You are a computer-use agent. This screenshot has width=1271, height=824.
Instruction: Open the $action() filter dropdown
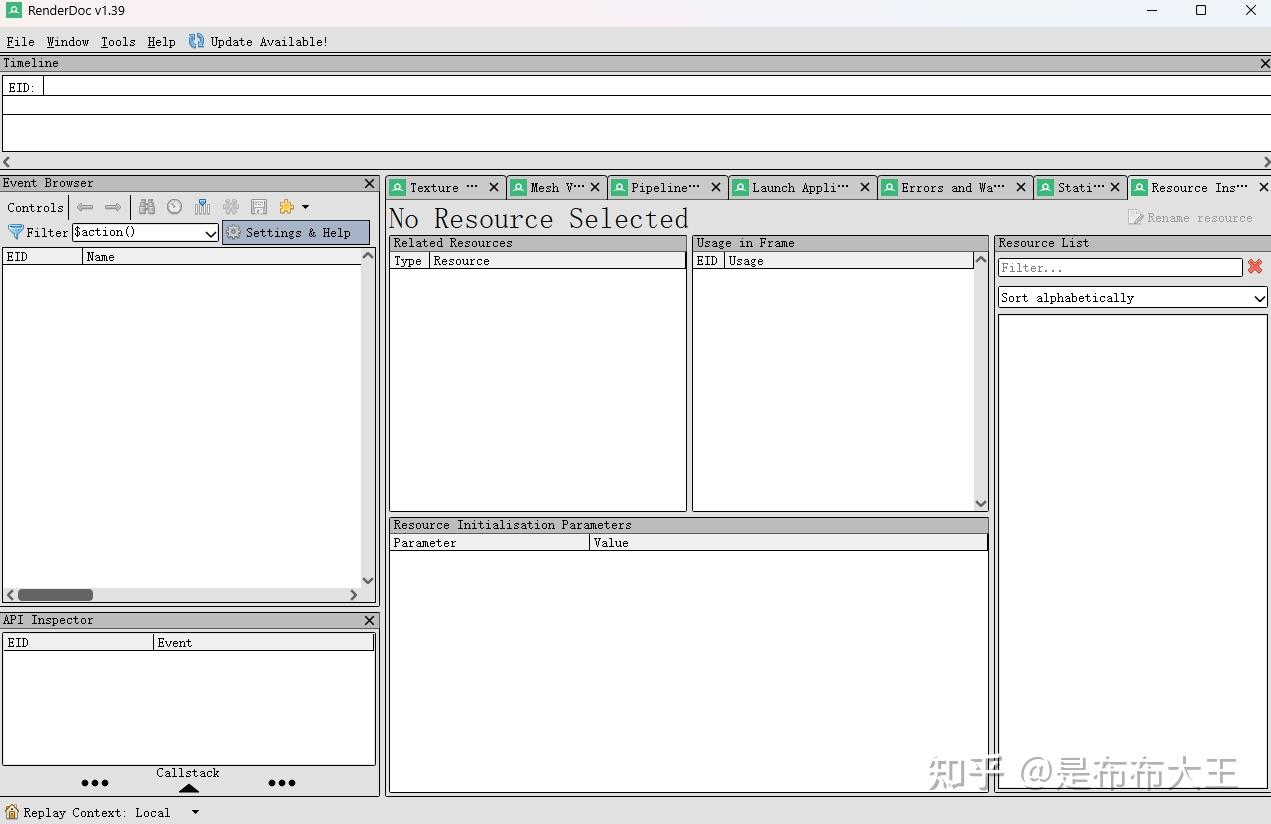(x=211, y=233)
